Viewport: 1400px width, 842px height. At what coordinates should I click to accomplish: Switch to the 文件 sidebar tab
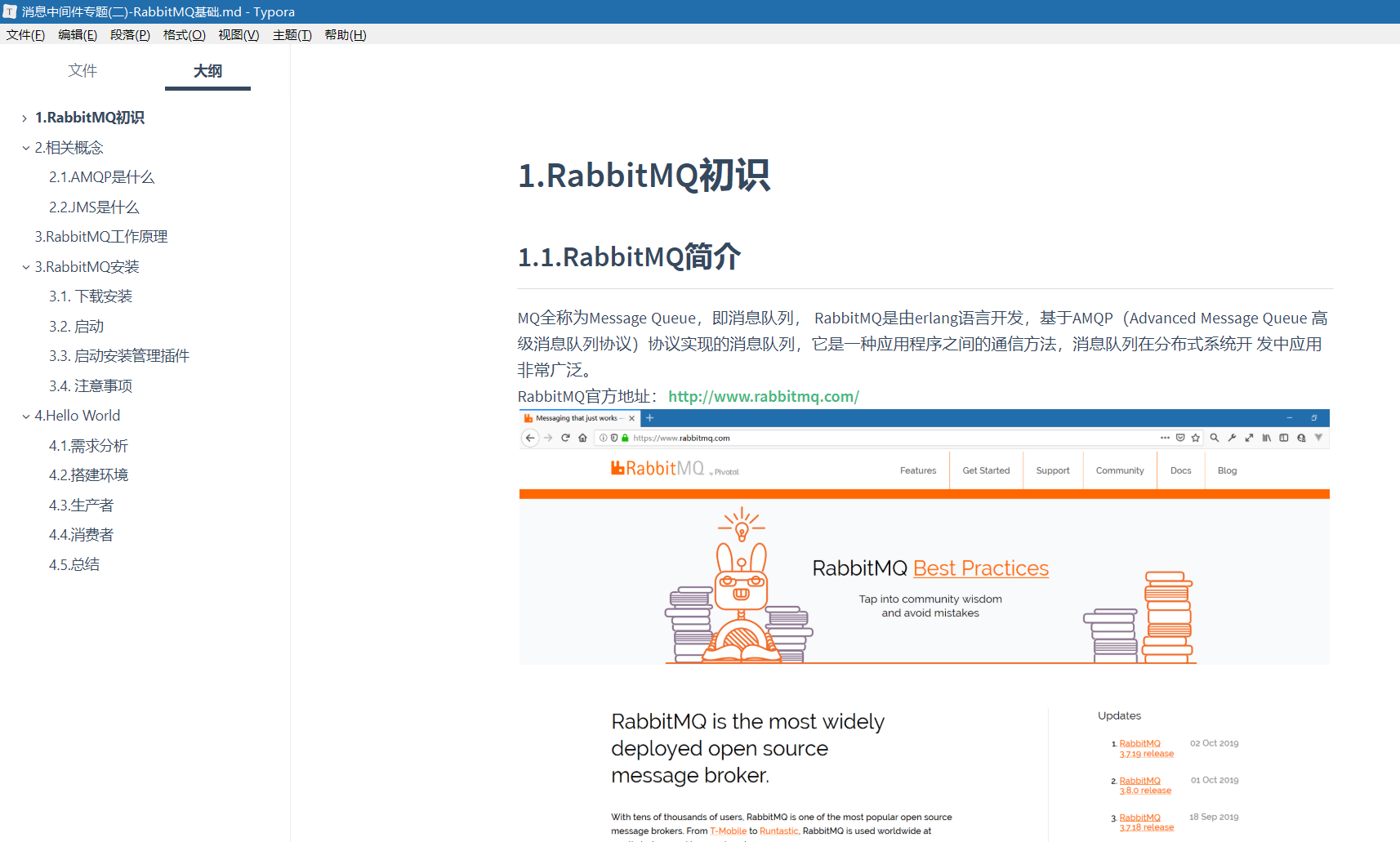(82, 71)
